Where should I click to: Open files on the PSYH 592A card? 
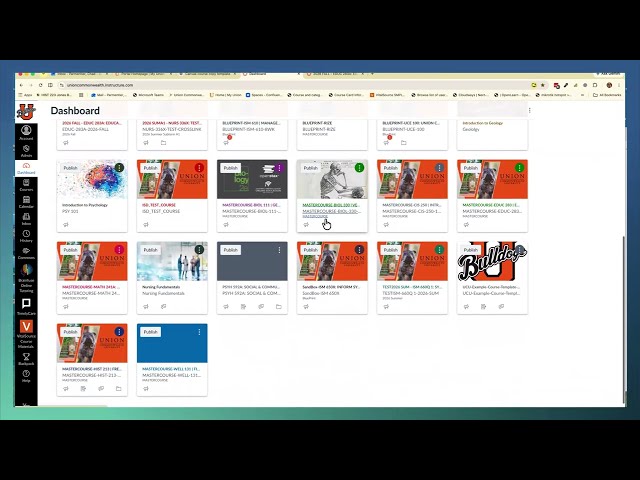pyautogui.click(x=278, y=307)
